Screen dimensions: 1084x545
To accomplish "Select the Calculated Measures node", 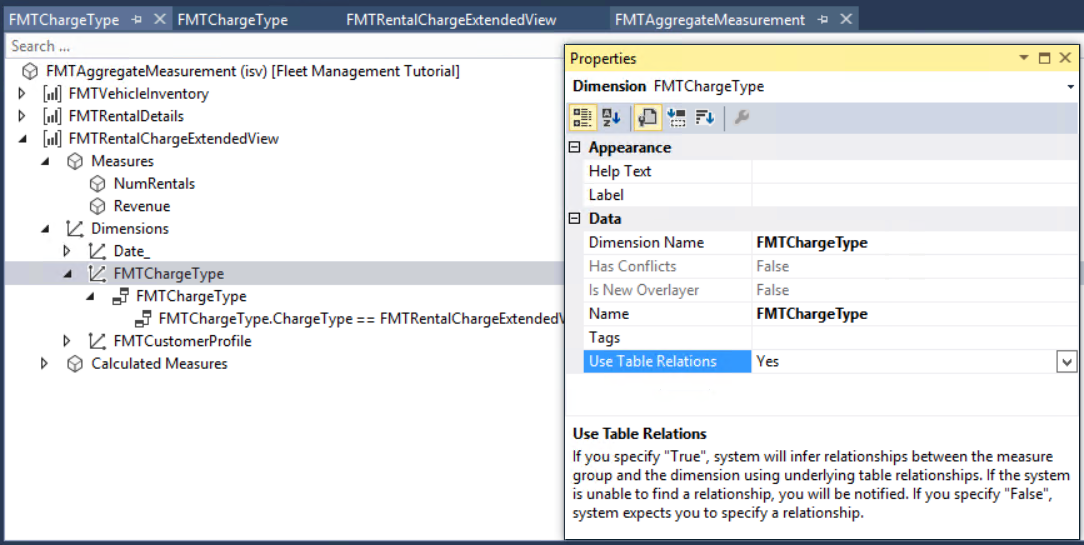I will pos(159,364).
